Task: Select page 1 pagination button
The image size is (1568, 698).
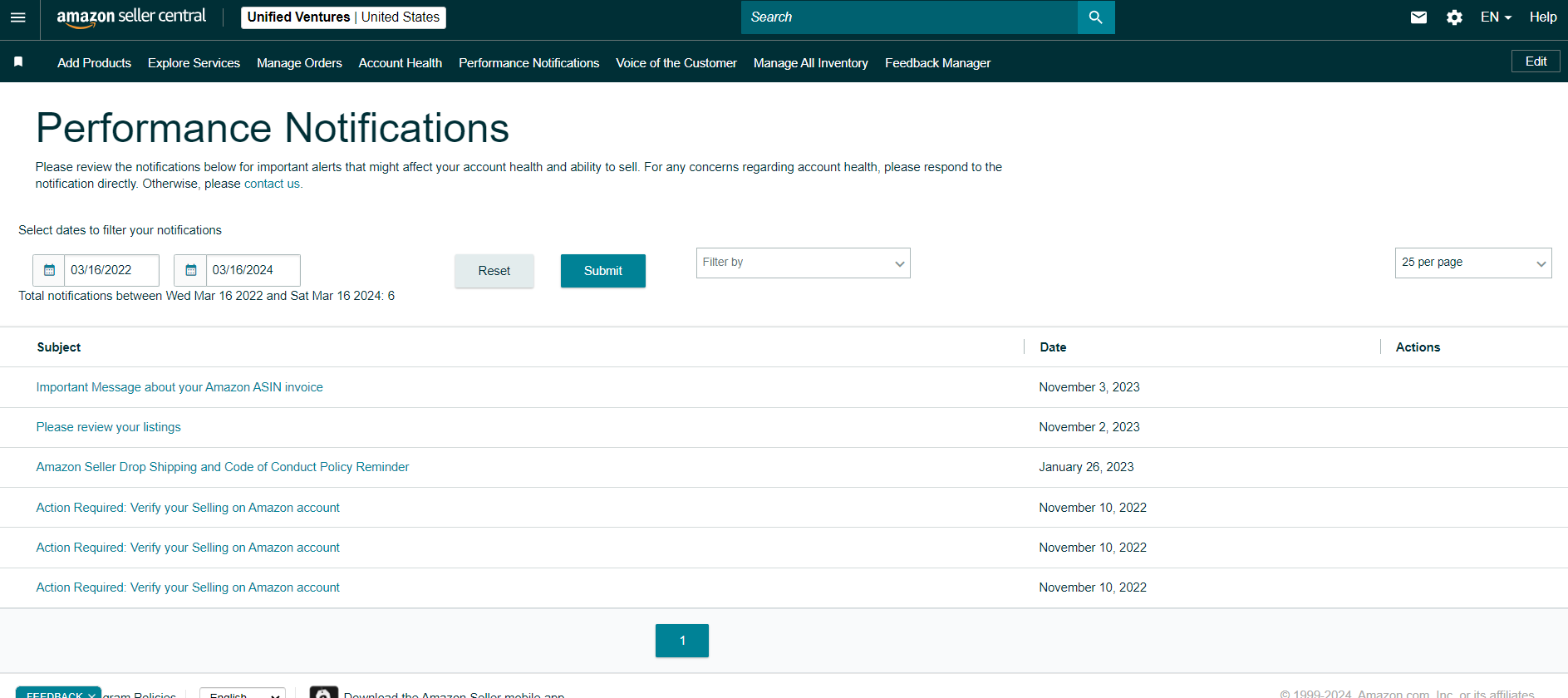Action: 682,641
